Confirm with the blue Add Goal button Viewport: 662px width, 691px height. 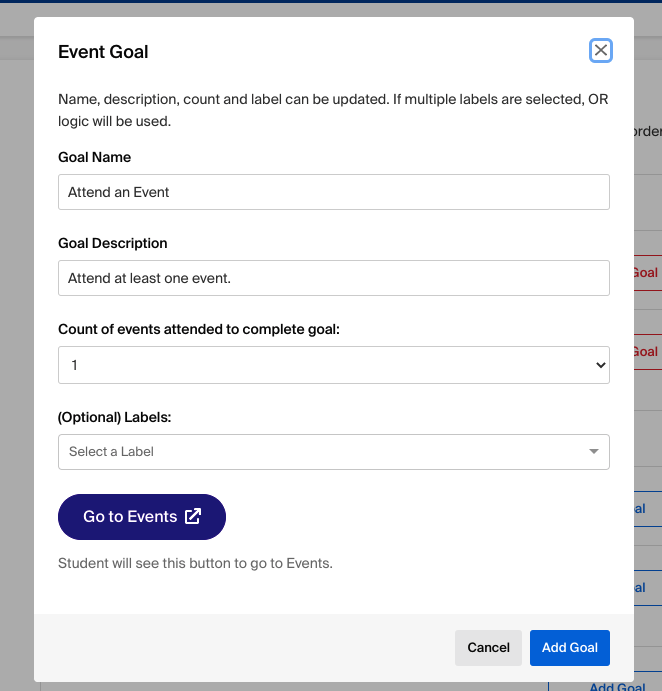point(569,647)
